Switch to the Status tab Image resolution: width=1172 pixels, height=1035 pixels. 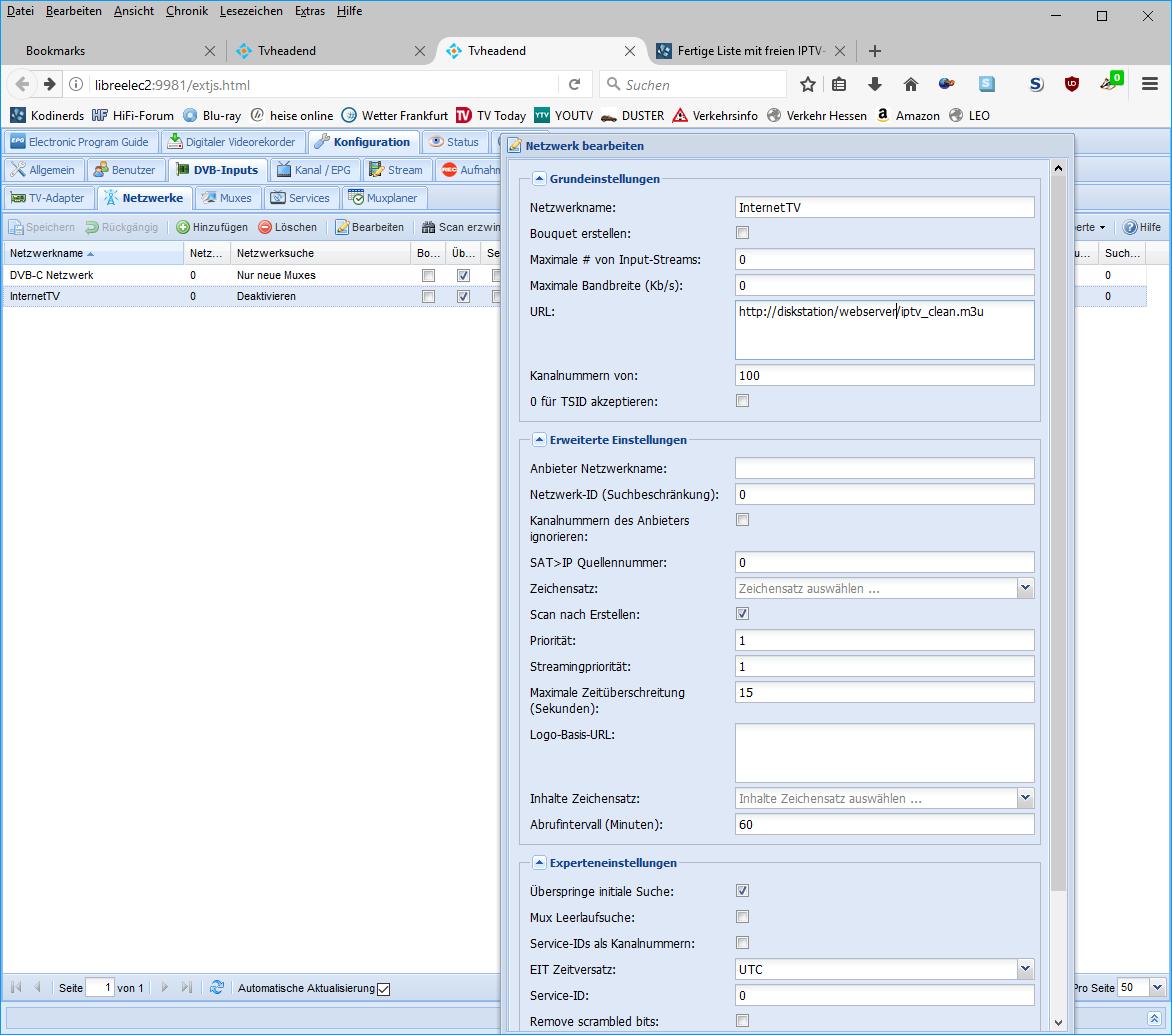click(454, 142)
